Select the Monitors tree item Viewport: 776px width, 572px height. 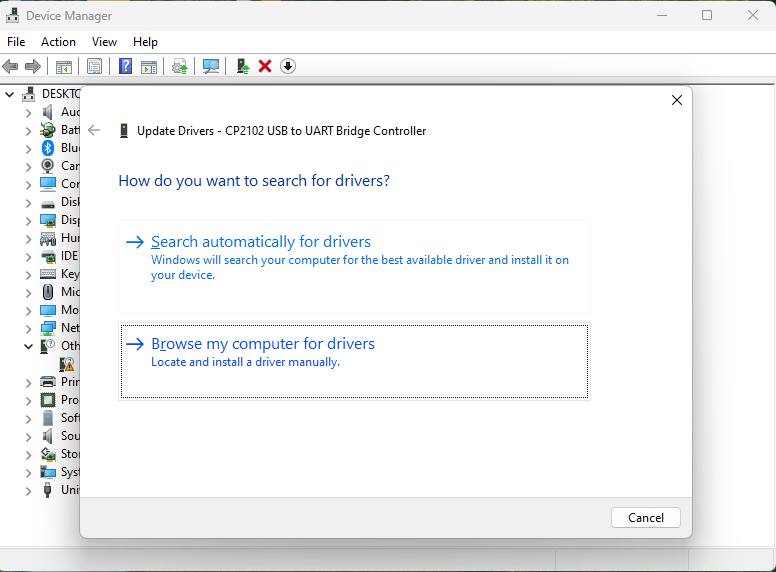coord(69,310)
